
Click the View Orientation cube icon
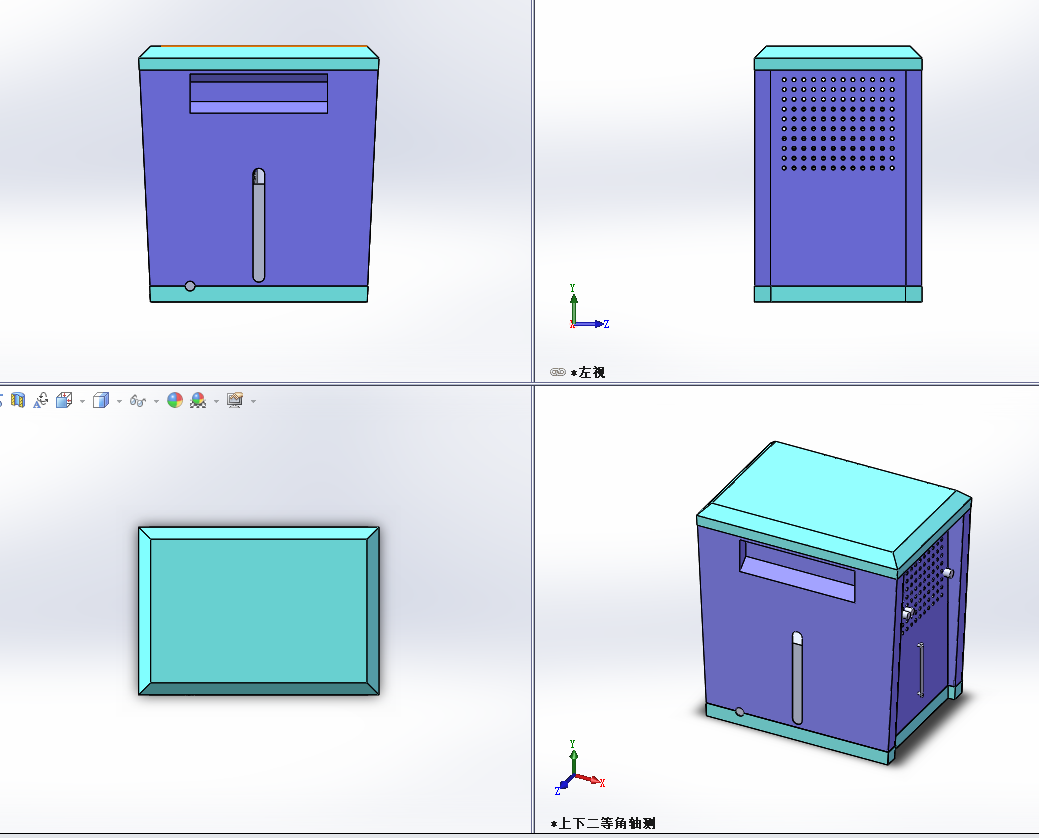pyautogui.click(x=64, y=400)
